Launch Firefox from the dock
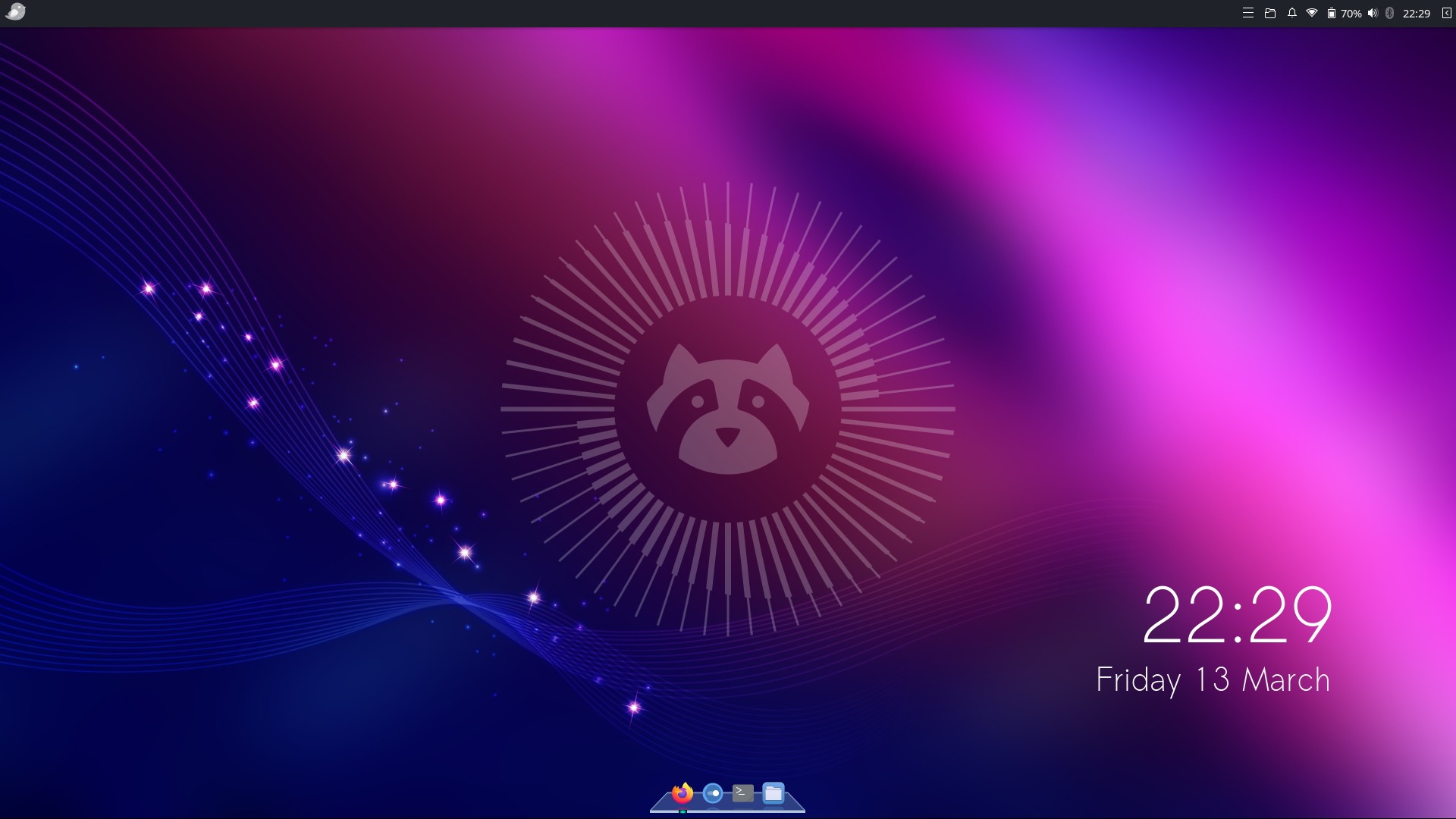Viewport: 1456px width, 819px height. pyautogui.click(x=682, y=793)
